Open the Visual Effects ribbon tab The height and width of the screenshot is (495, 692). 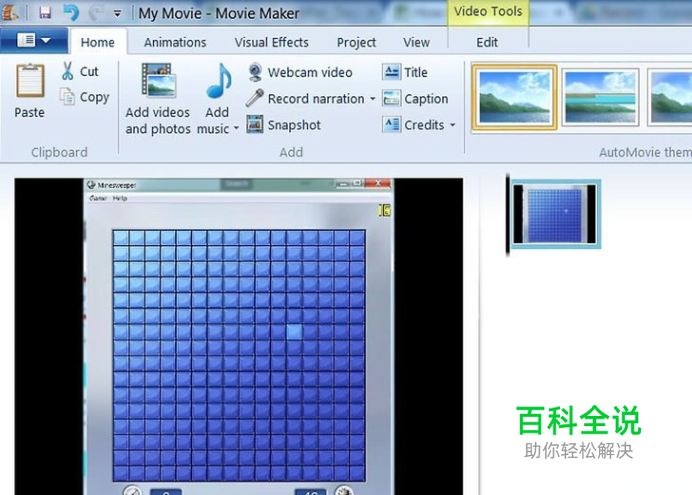pyautogui.click(x=271, y=42)
